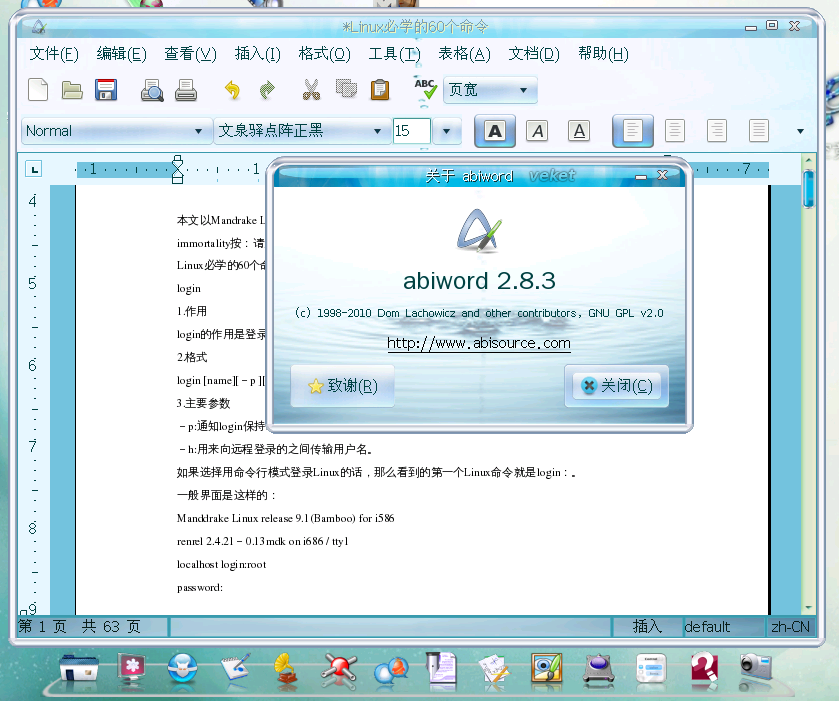The width and height of the screenshot is (839, 701).
Task: Open print preview with the magnifier icon
Action: [152, 90]
